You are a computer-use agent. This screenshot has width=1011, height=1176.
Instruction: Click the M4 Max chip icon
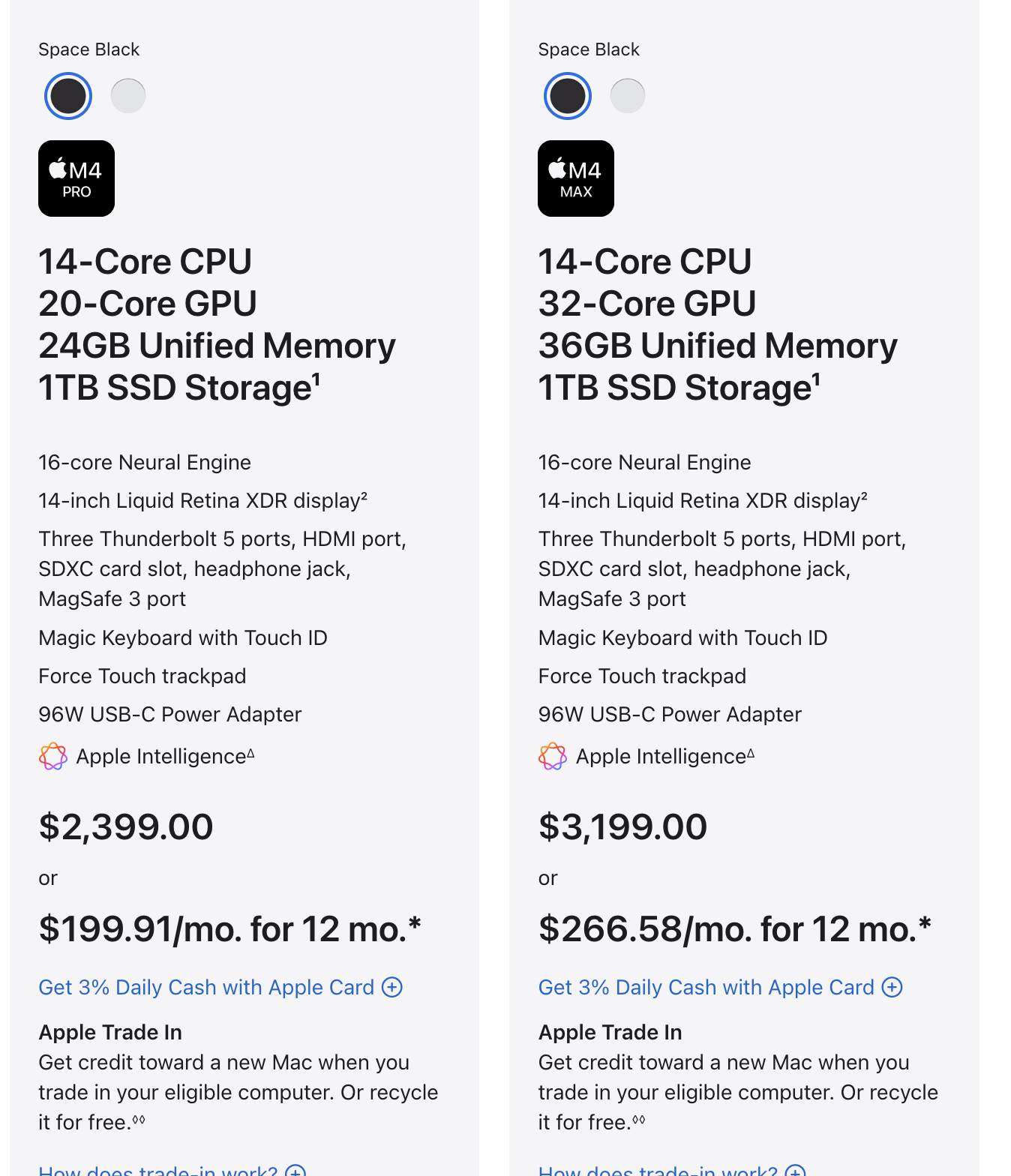(576, 178)
